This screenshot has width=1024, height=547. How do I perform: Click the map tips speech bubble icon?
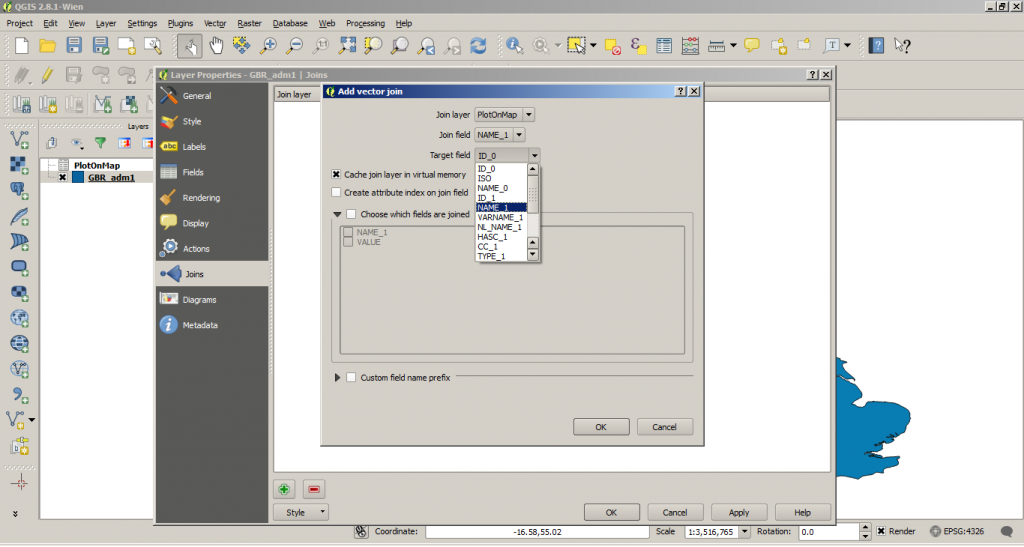tap(752, 46)
